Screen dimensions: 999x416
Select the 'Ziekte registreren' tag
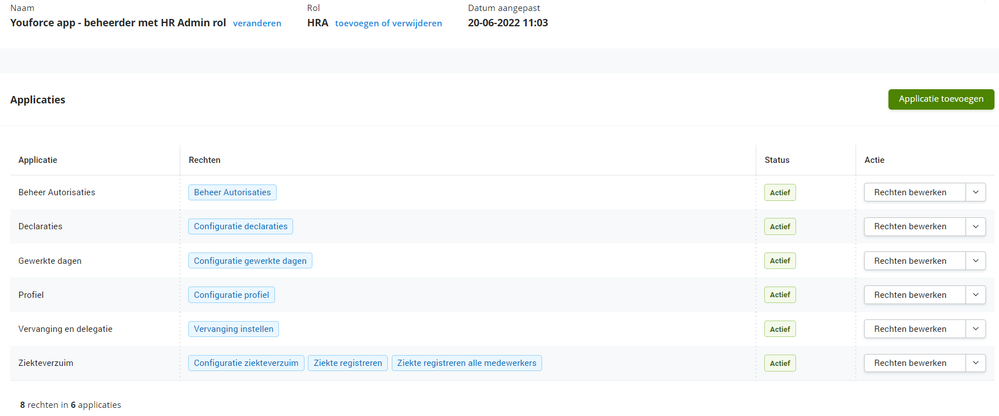[348, 363]
